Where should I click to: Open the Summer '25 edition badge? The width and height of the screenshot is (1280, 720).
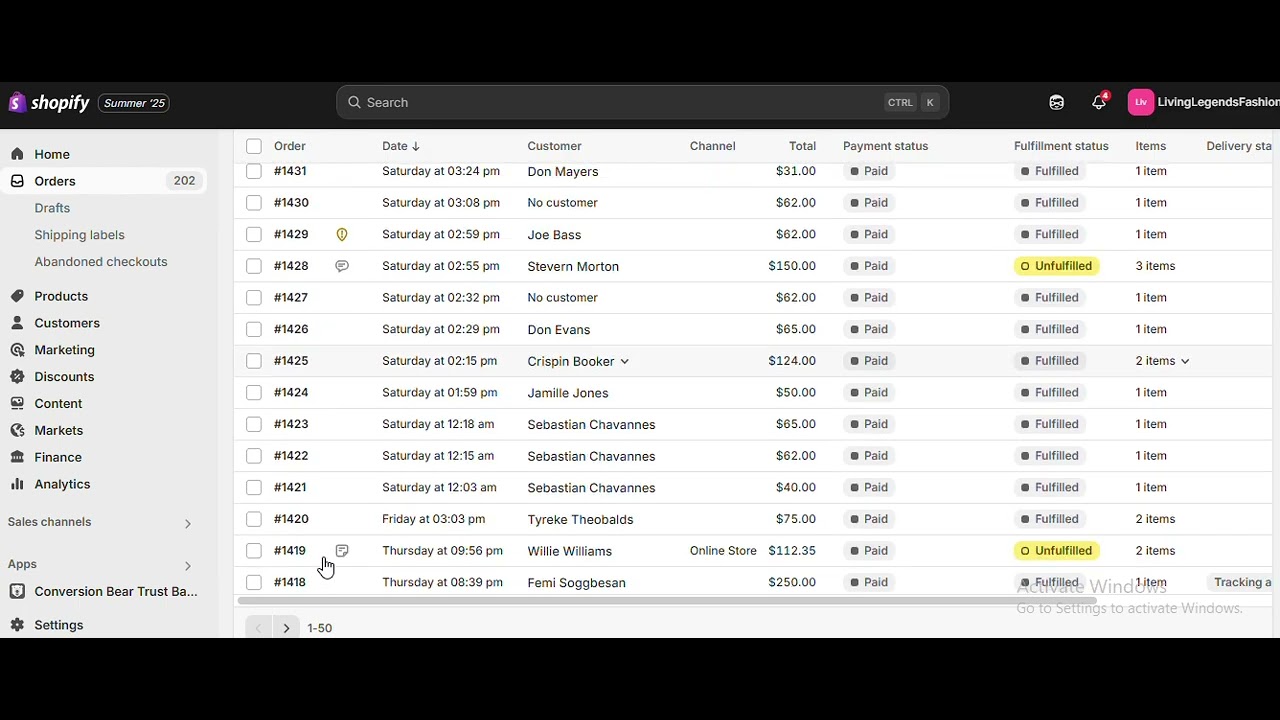134,103
